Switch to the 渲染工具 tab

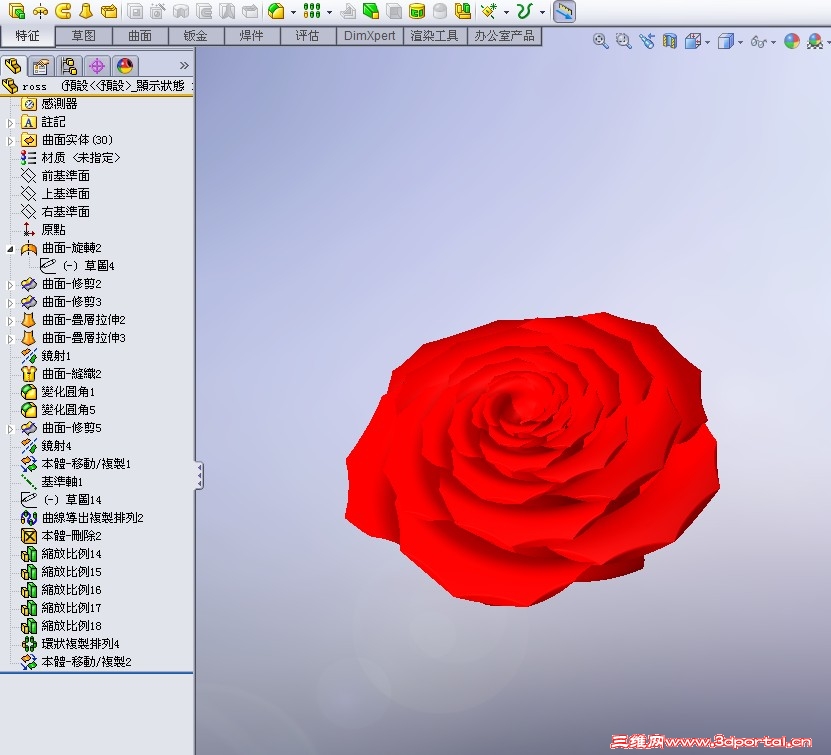coord(434,35)
